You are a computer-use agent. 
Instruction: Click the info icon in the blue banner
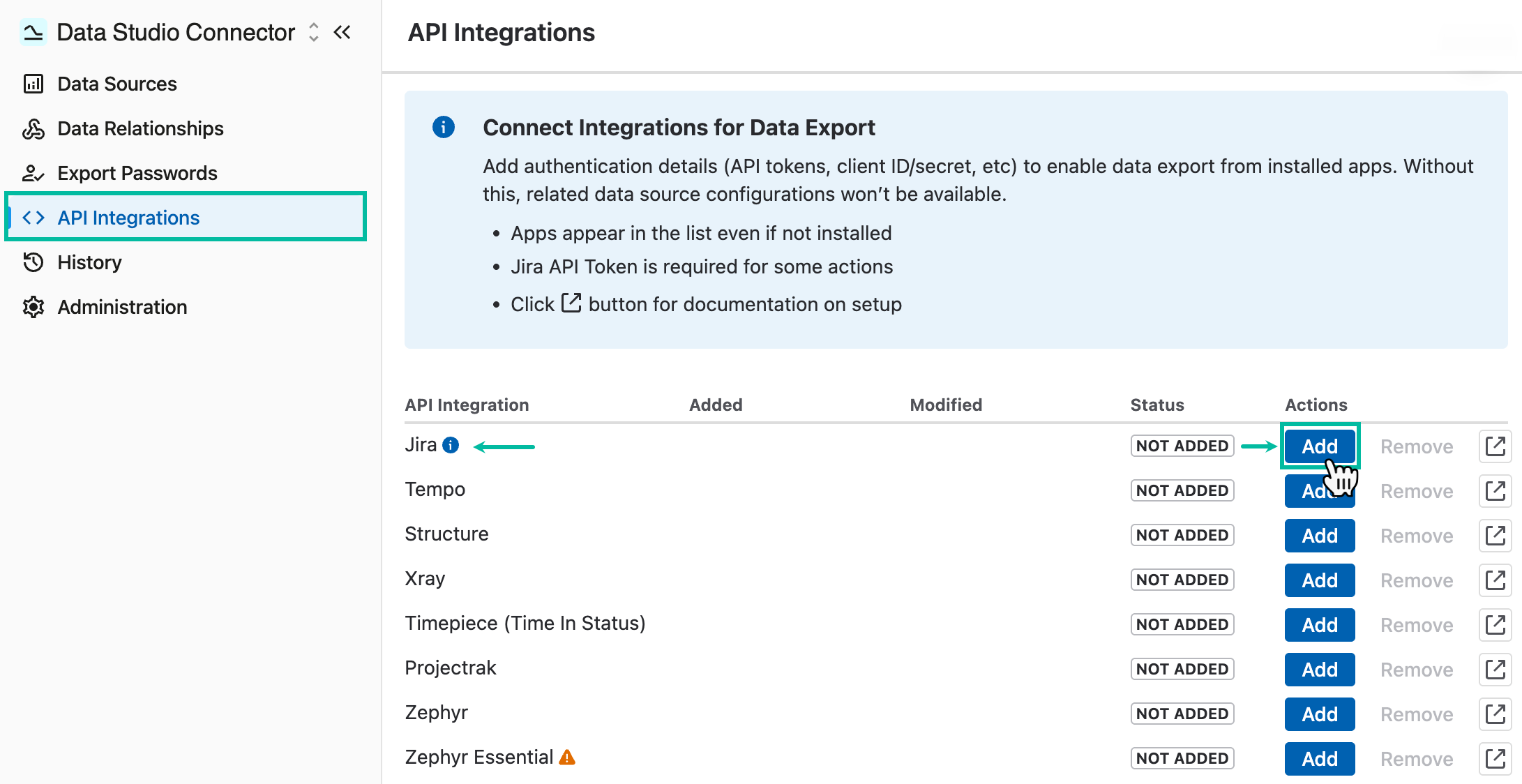(x=444, y=127)
